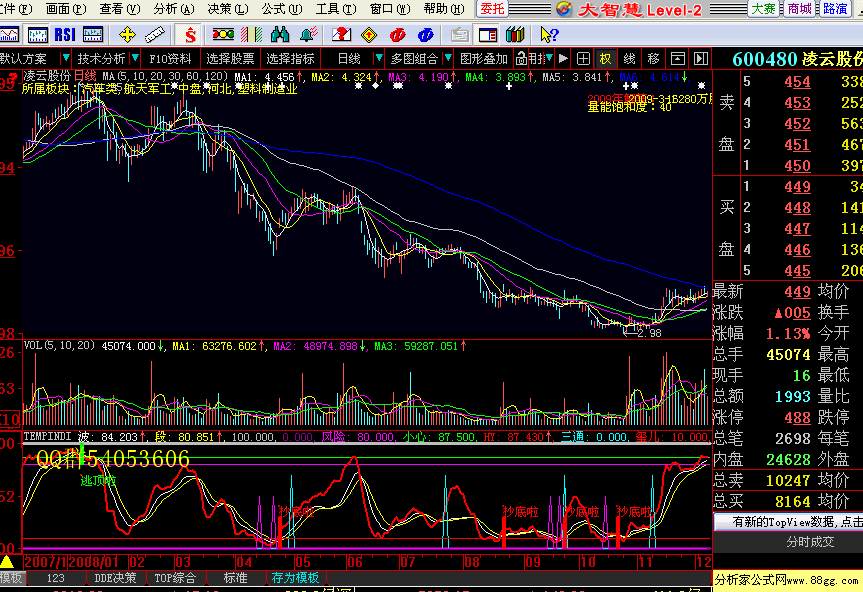Open the 窗口(W) menu
The width and height of the screenshot is (863, 592).
pyautogui.click(x=390, y=9)
